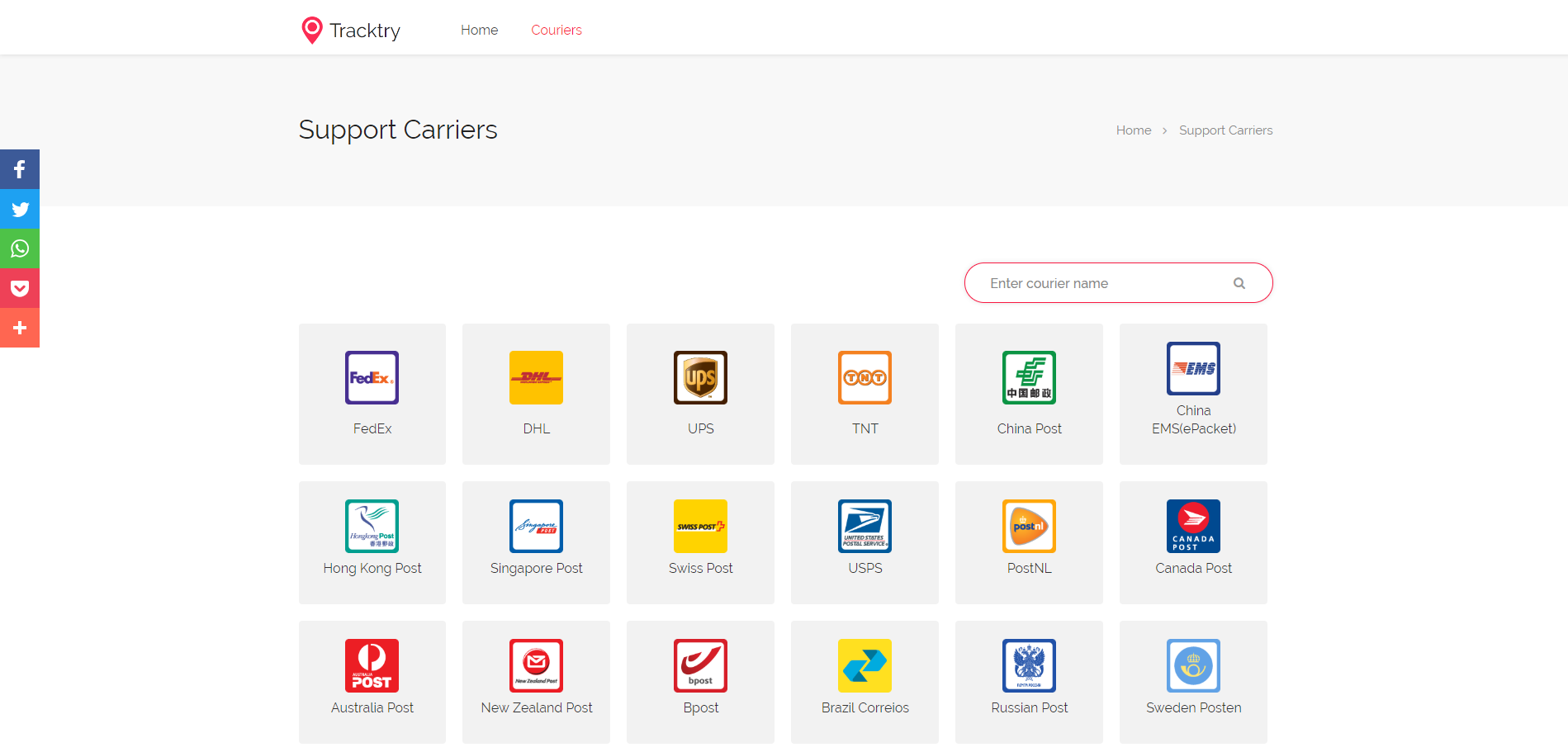Open the Hong Kong Post label

tap(372, 568)
